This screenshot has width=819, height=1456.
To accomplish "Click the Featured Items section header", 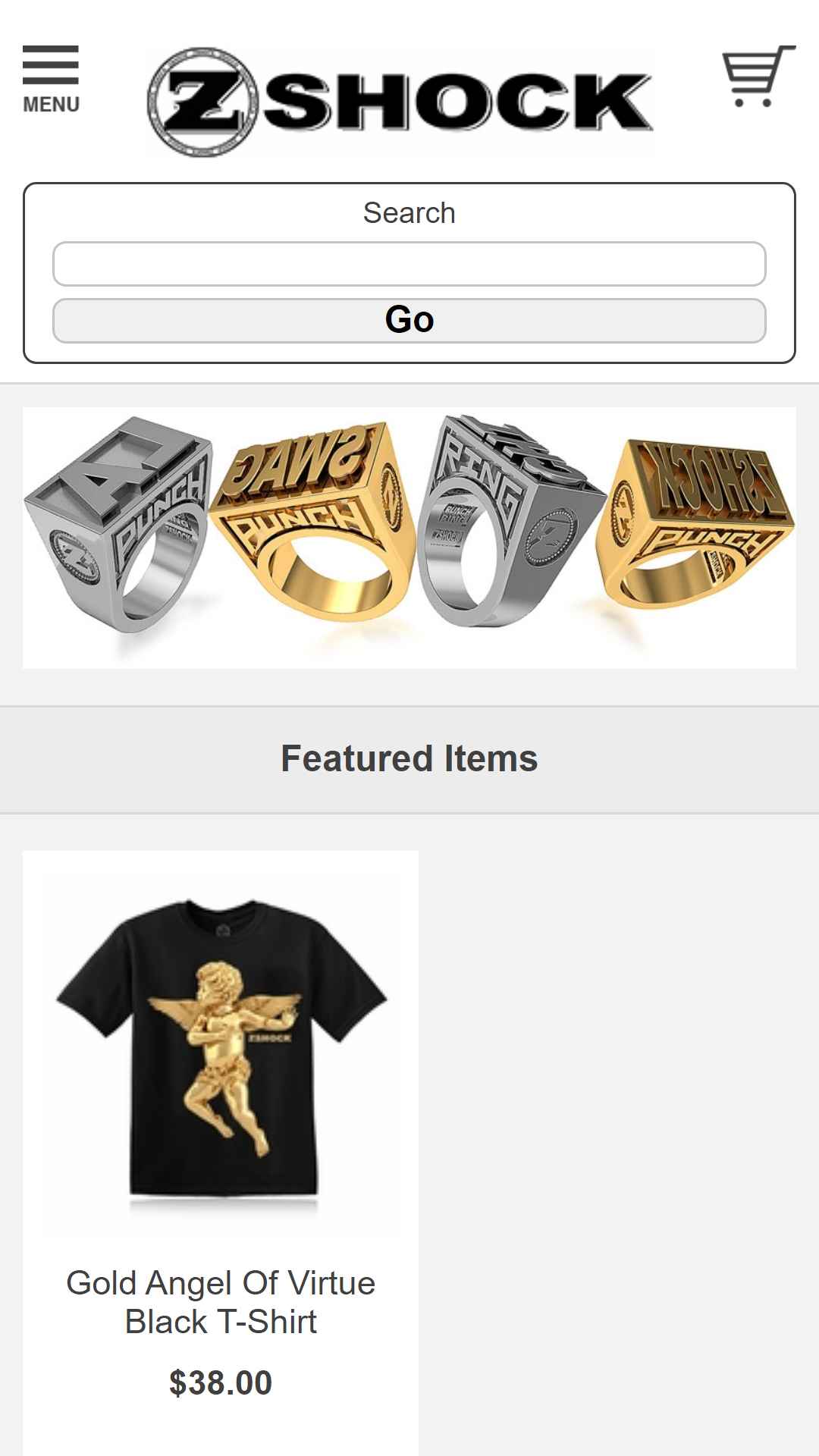I will pos(409,759).
